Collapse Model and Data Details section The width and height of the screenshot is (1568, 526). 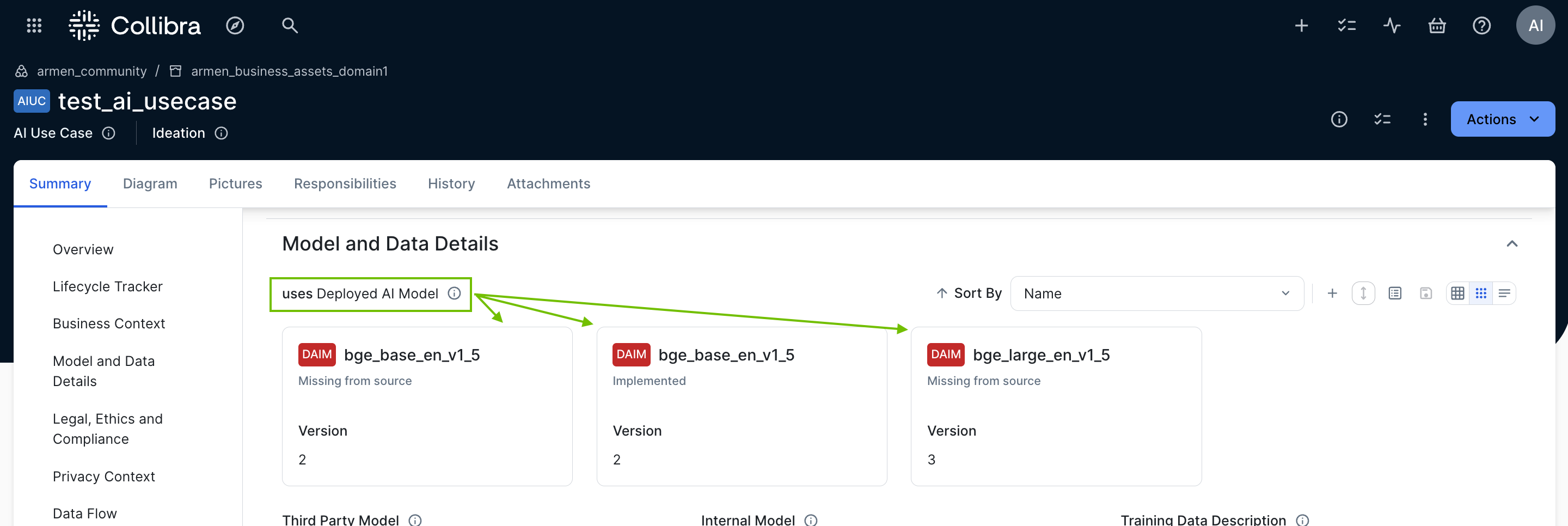pos(1512,244)
